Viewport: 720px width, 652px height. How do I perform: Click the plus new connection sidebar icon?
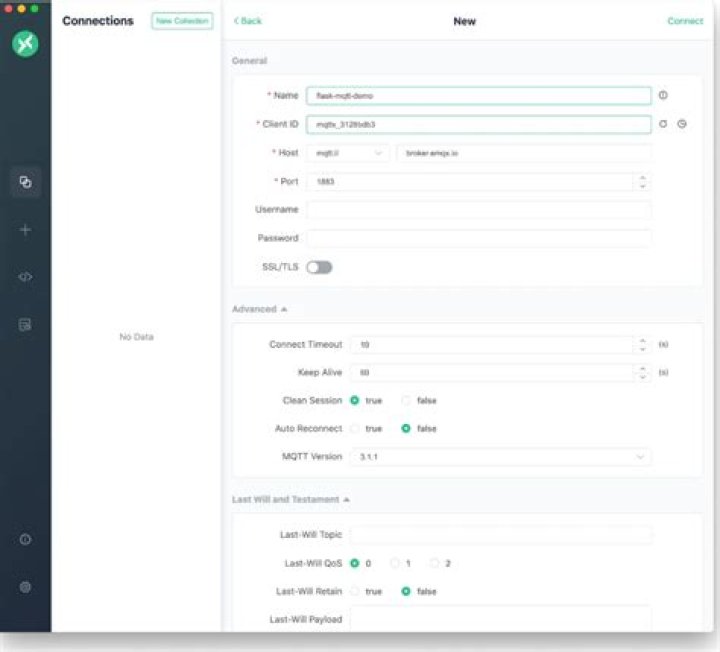point(25,230)
